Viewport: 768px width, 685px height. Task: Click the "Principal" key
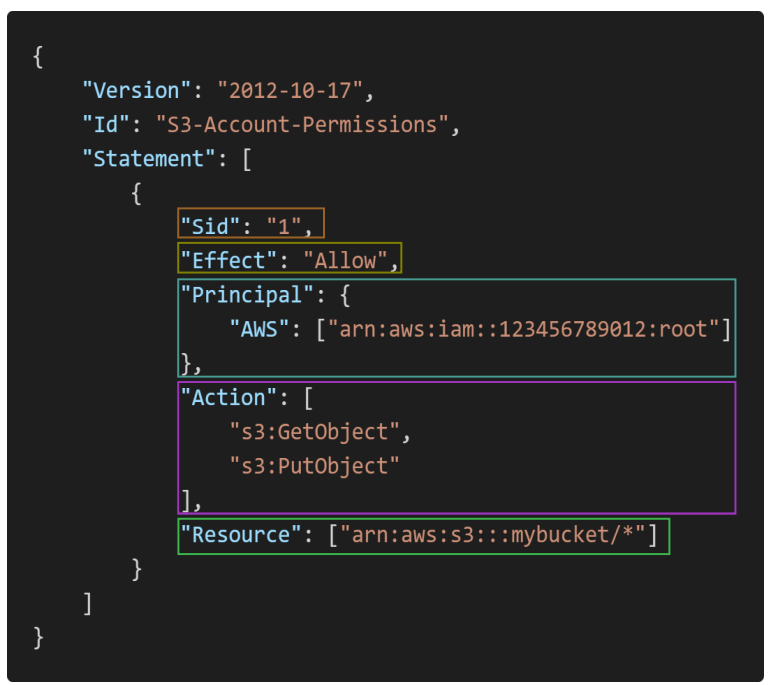(x=247, y=295)
